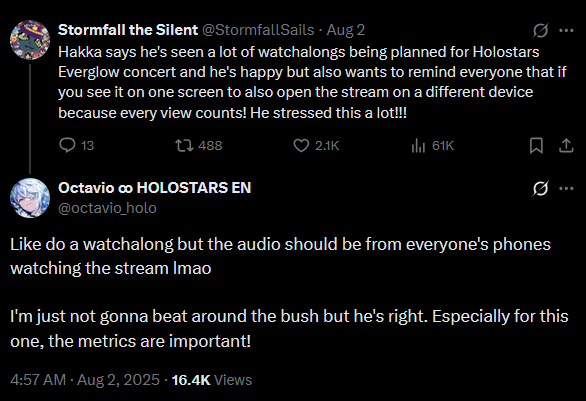Bookmark Stormfall the Silent's tweet

coord(536,145)
